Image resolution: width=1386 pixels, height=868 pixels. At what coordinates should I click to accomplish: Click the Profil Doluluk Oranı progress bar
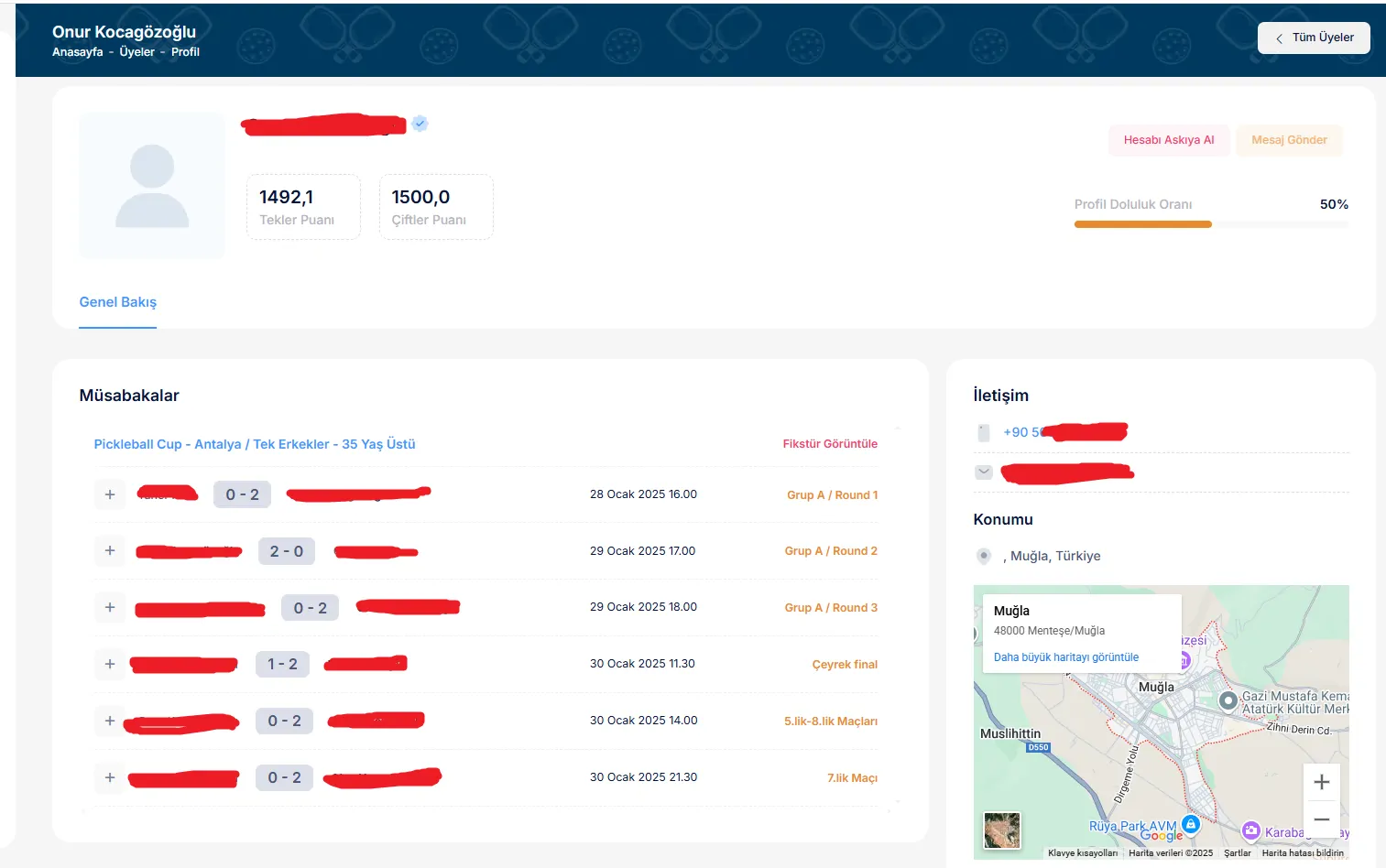click(1210, 224)
